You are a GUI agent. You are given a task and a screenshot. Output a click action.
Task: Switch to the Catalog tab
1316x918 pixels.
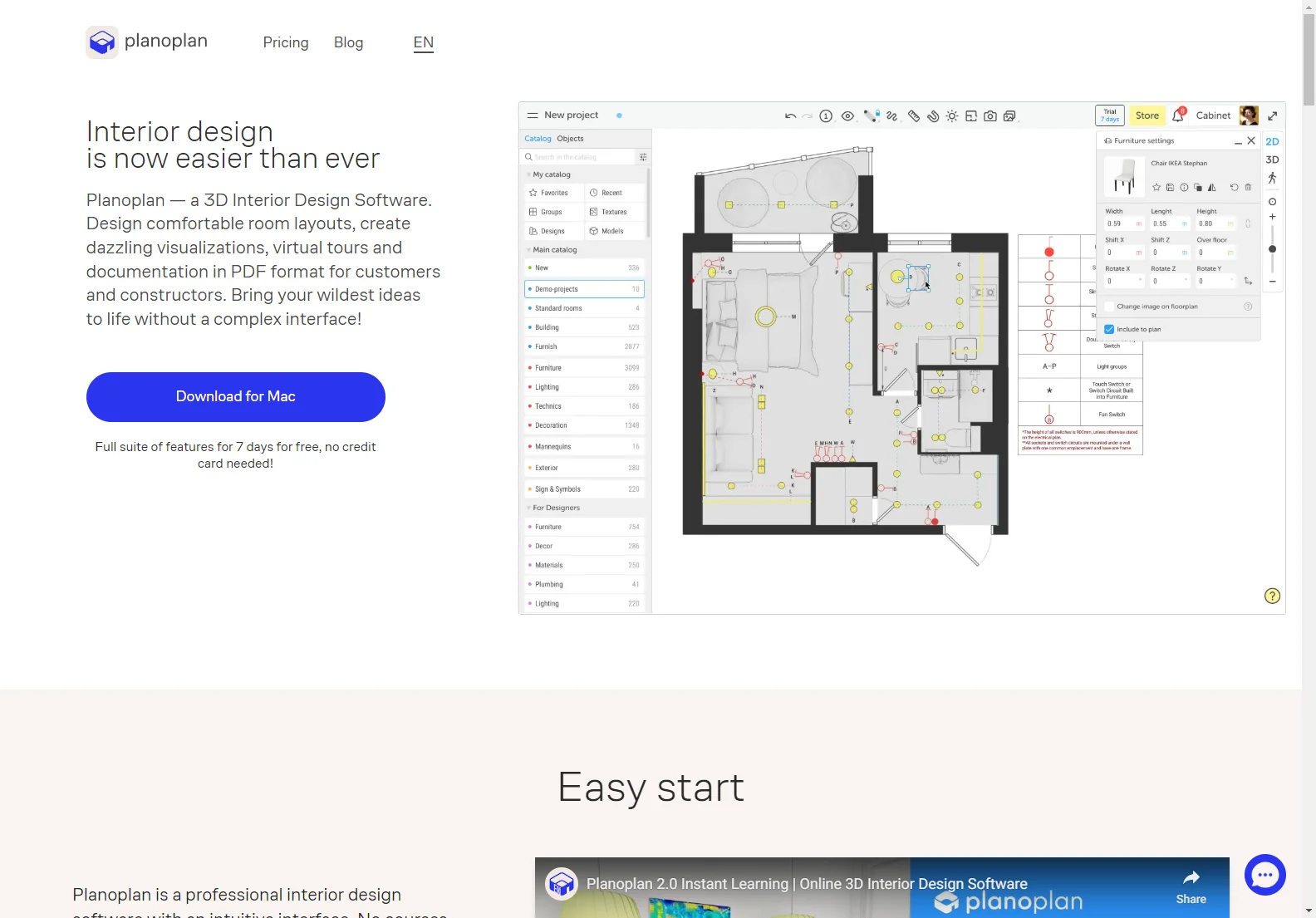point(538,139)
